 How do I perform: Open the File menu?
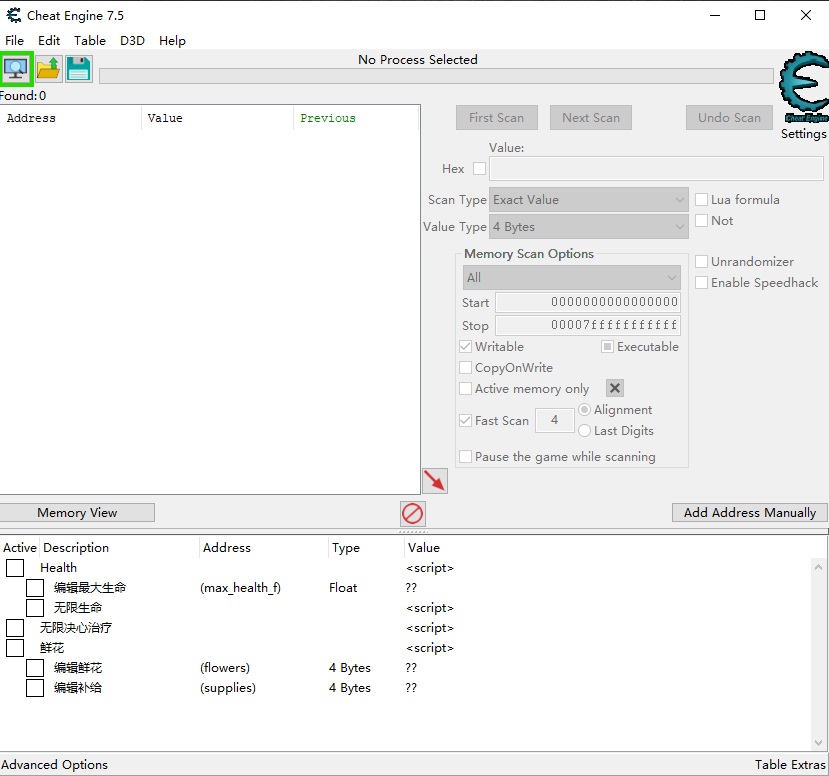14,41
